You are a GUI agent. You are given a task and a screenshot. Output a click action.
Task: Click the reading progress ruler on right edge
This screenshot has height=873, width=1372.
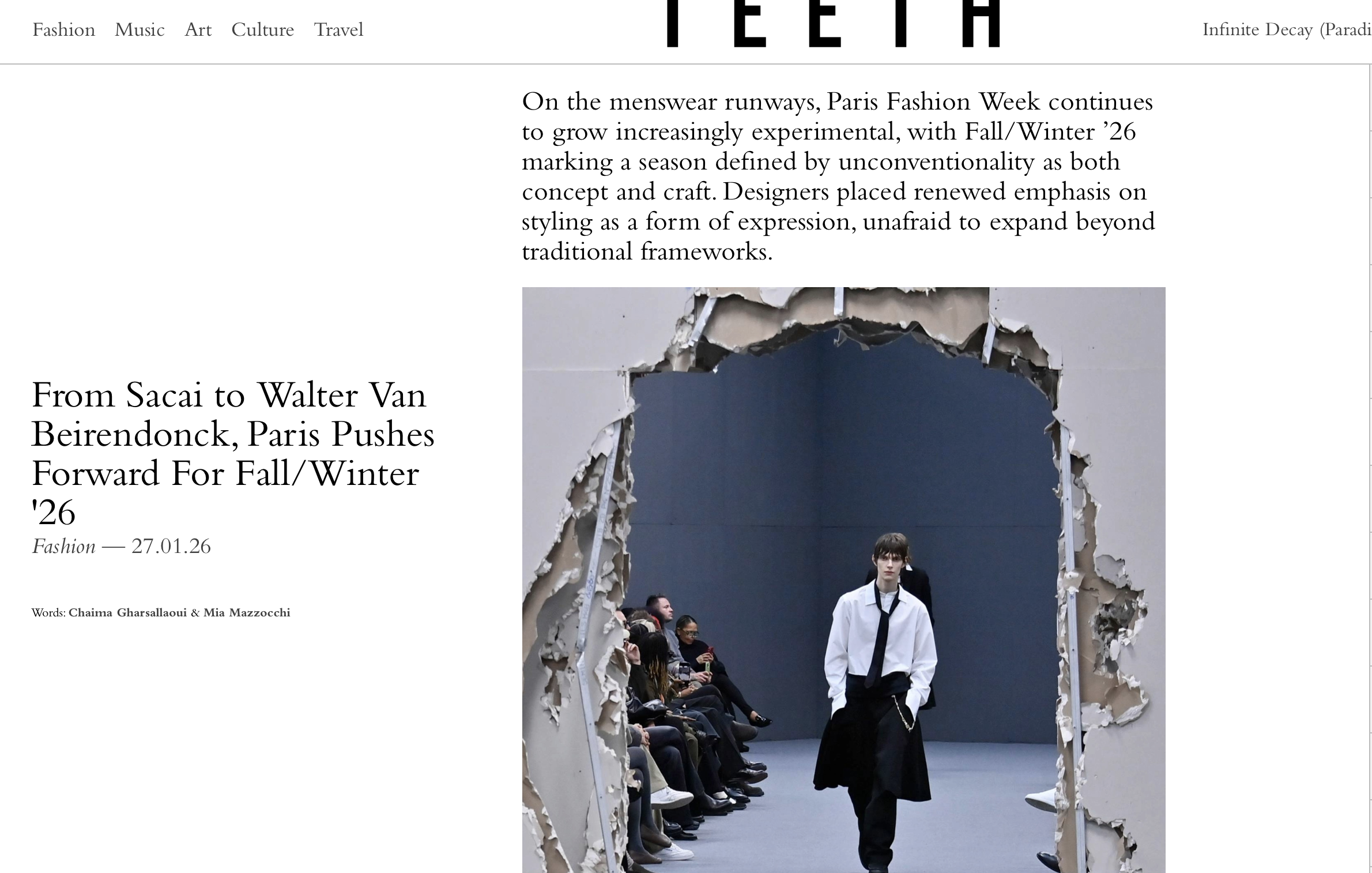coord(1369,468)
